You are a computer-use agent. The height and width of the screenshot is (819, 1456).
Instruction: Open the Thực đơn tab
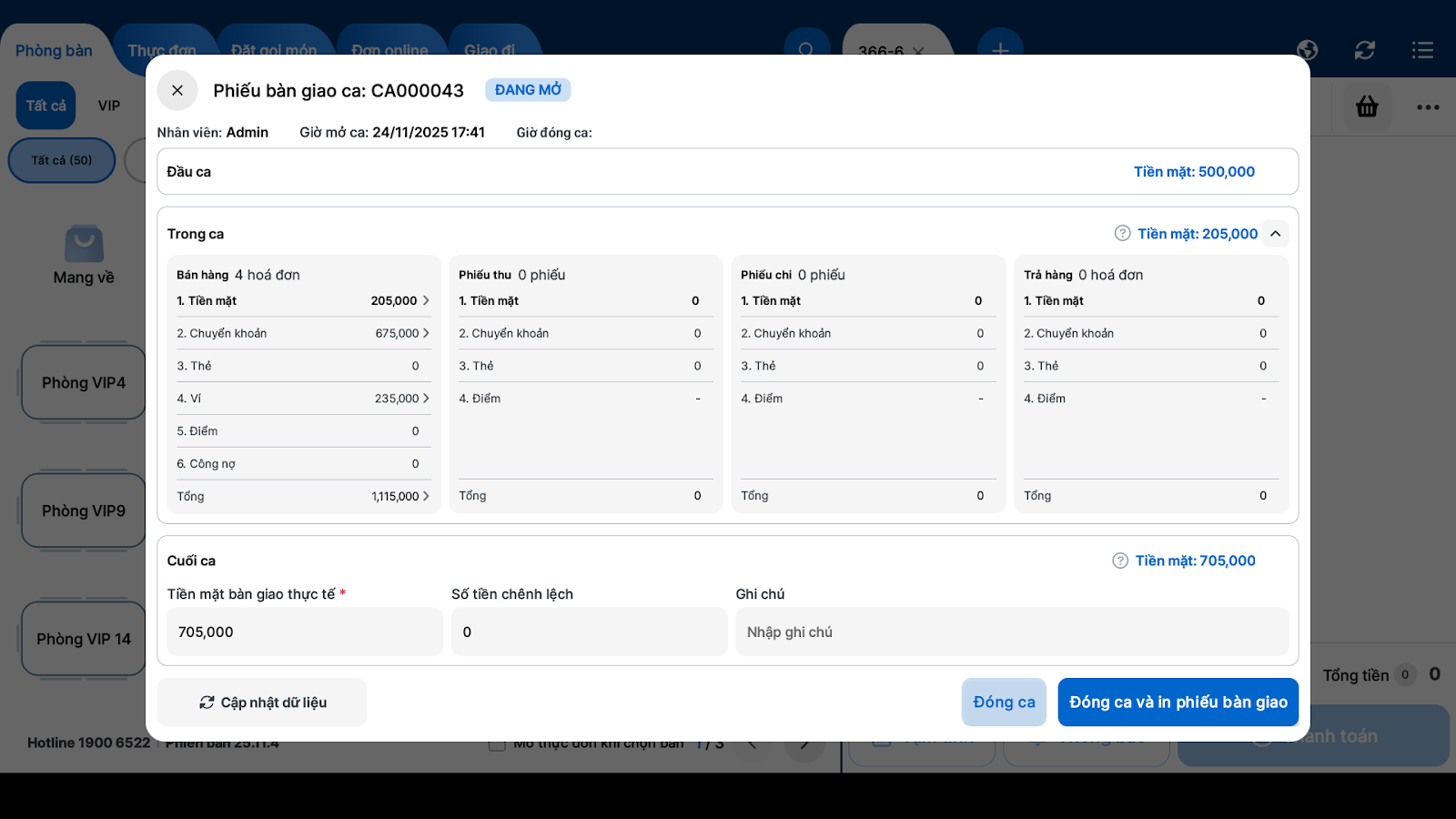tap(162, 51)
